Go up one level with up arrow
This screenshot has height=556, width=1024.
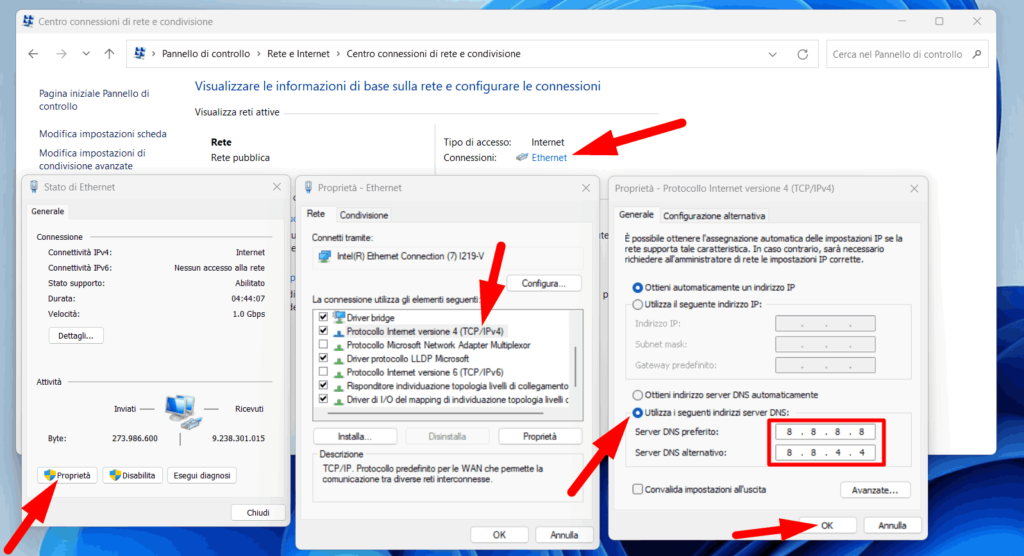[x=109, y=54]
